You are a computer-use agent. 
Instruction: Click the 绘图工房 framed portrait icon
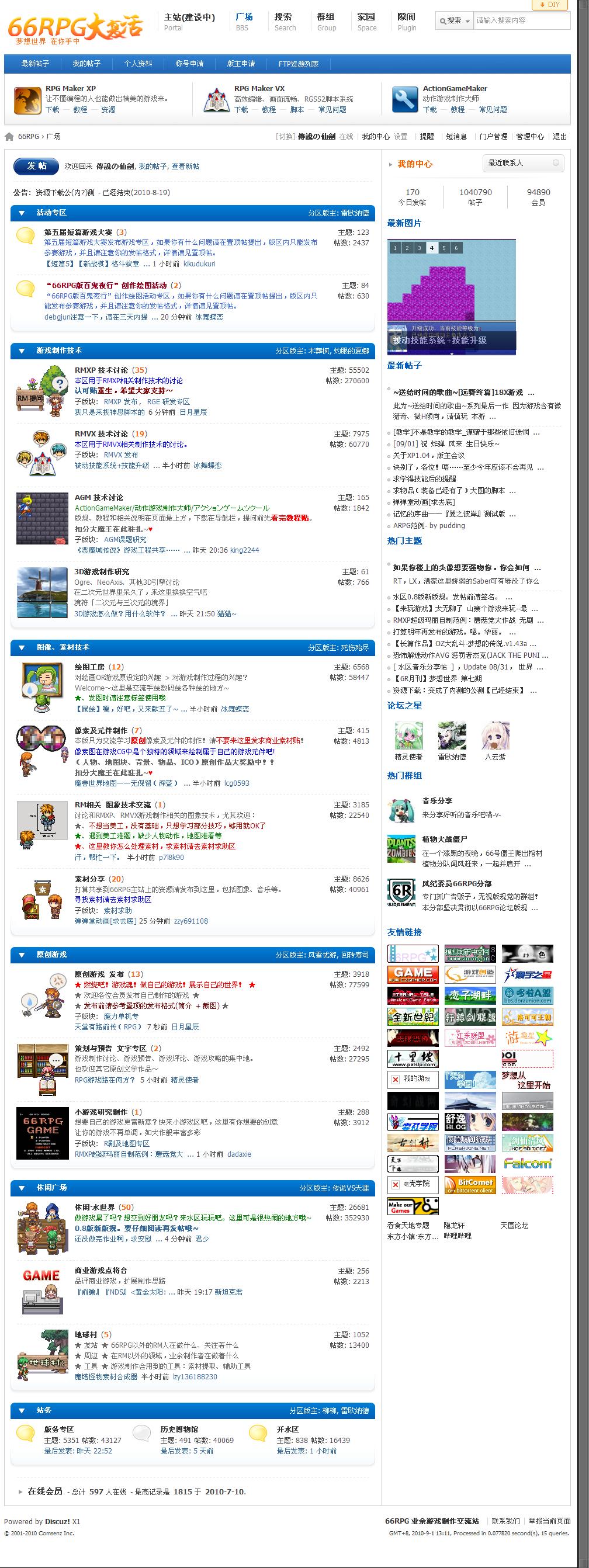(41, 688)
